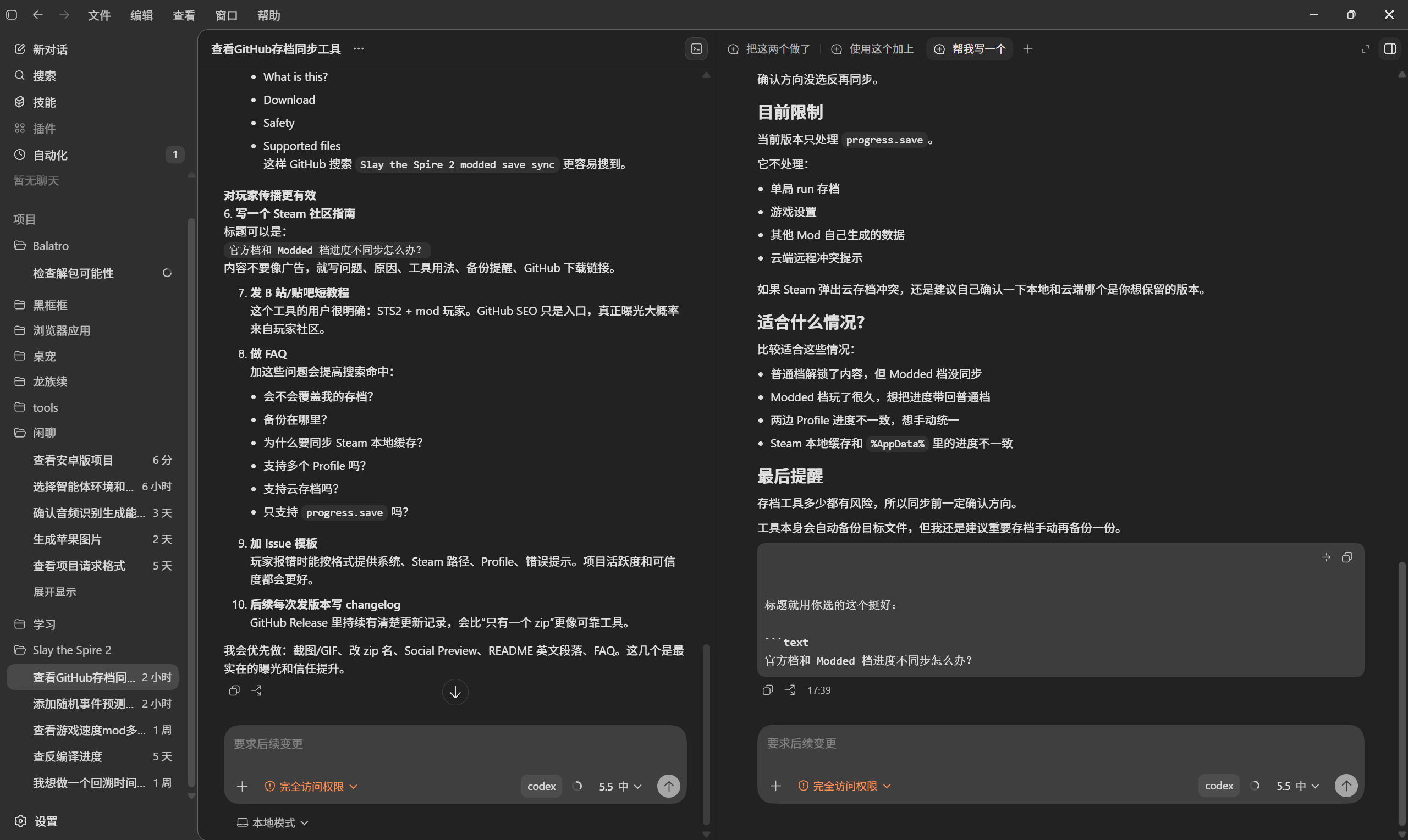Send message in left chat input

pos(669,786)
